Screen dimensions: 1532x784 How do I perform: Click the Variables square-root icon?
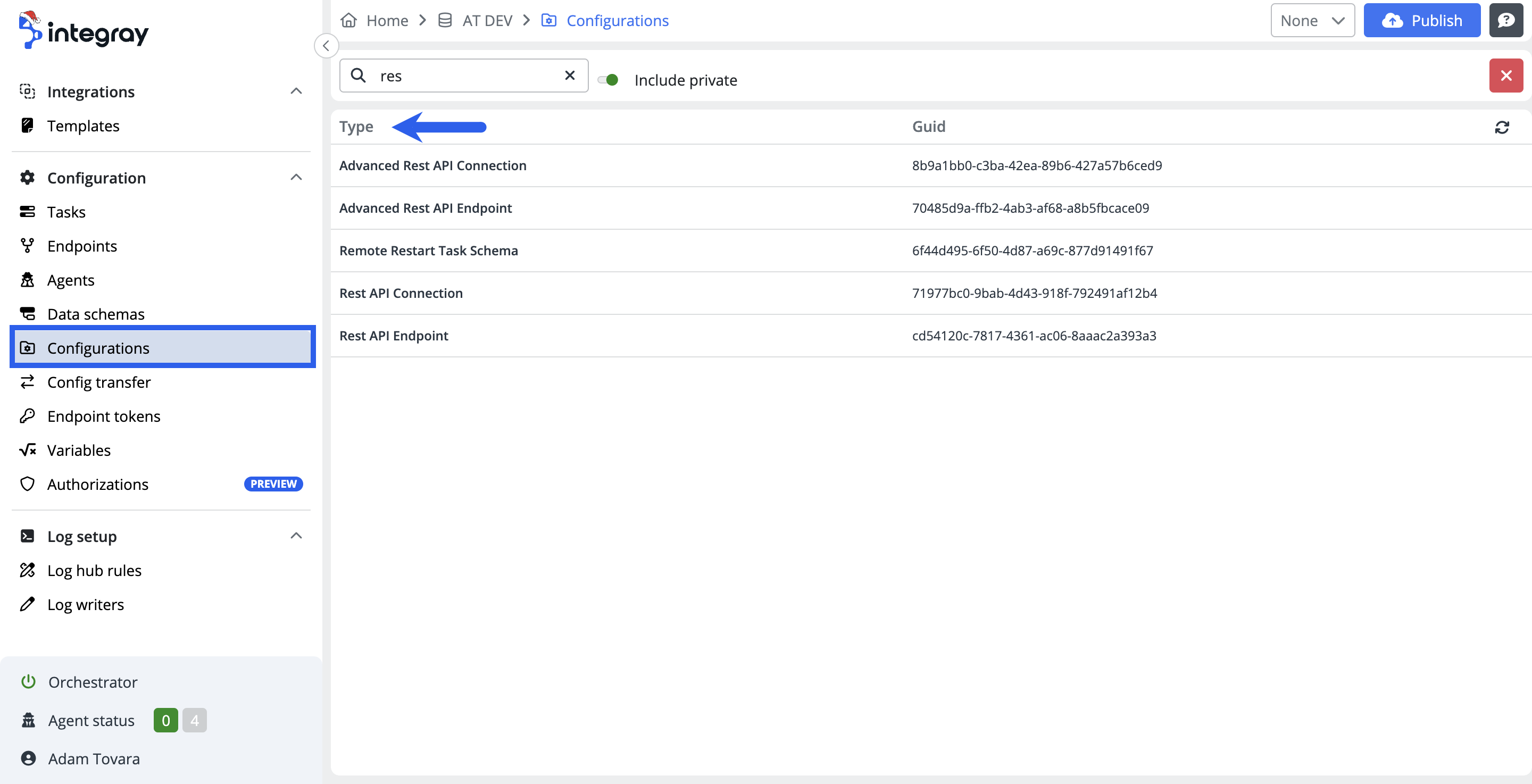[x=27, y=449]
